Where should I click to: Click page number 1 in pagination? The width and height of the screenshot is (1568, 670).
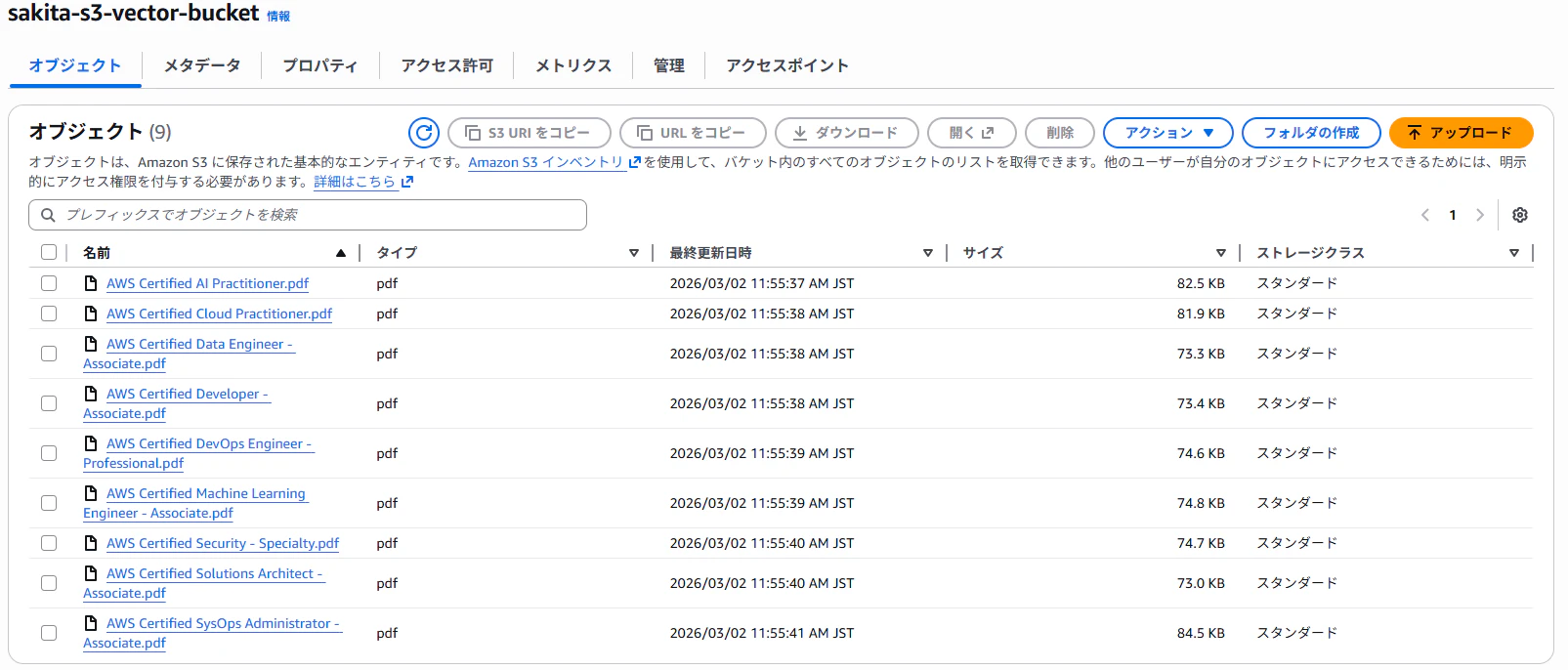point(1453,215)
